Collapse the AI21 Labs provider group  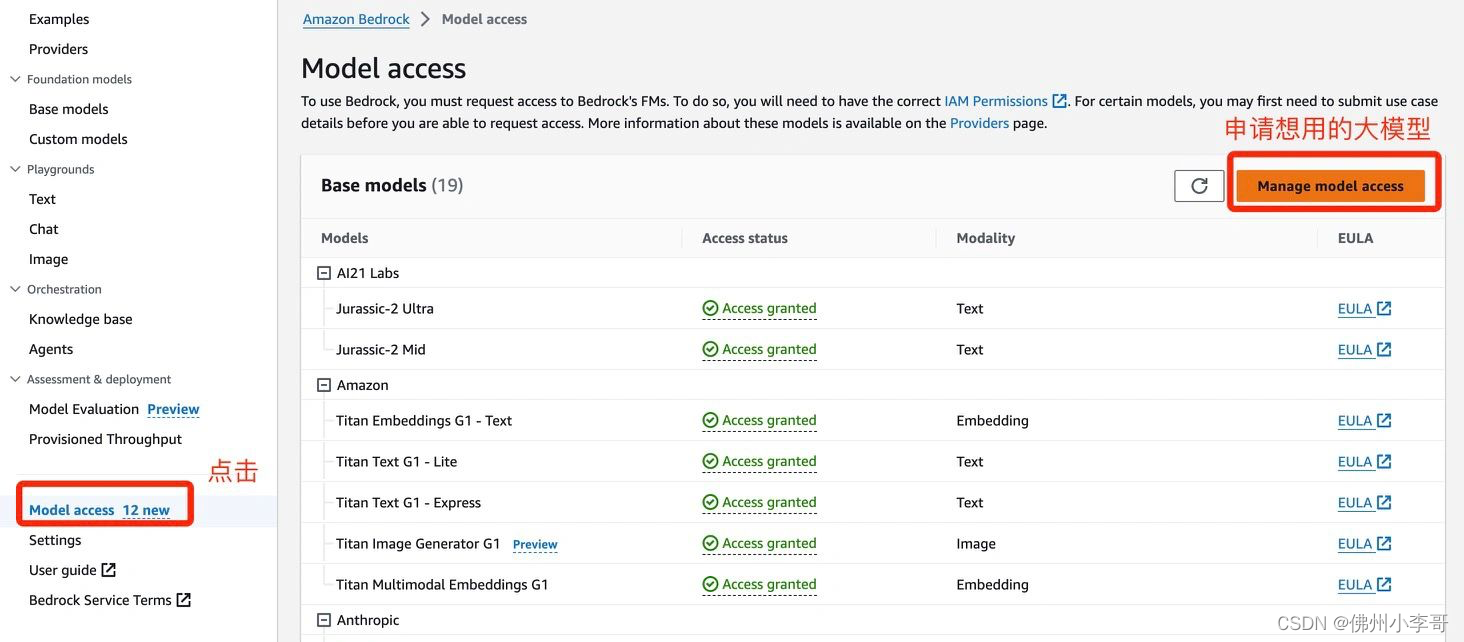point(324,273)
